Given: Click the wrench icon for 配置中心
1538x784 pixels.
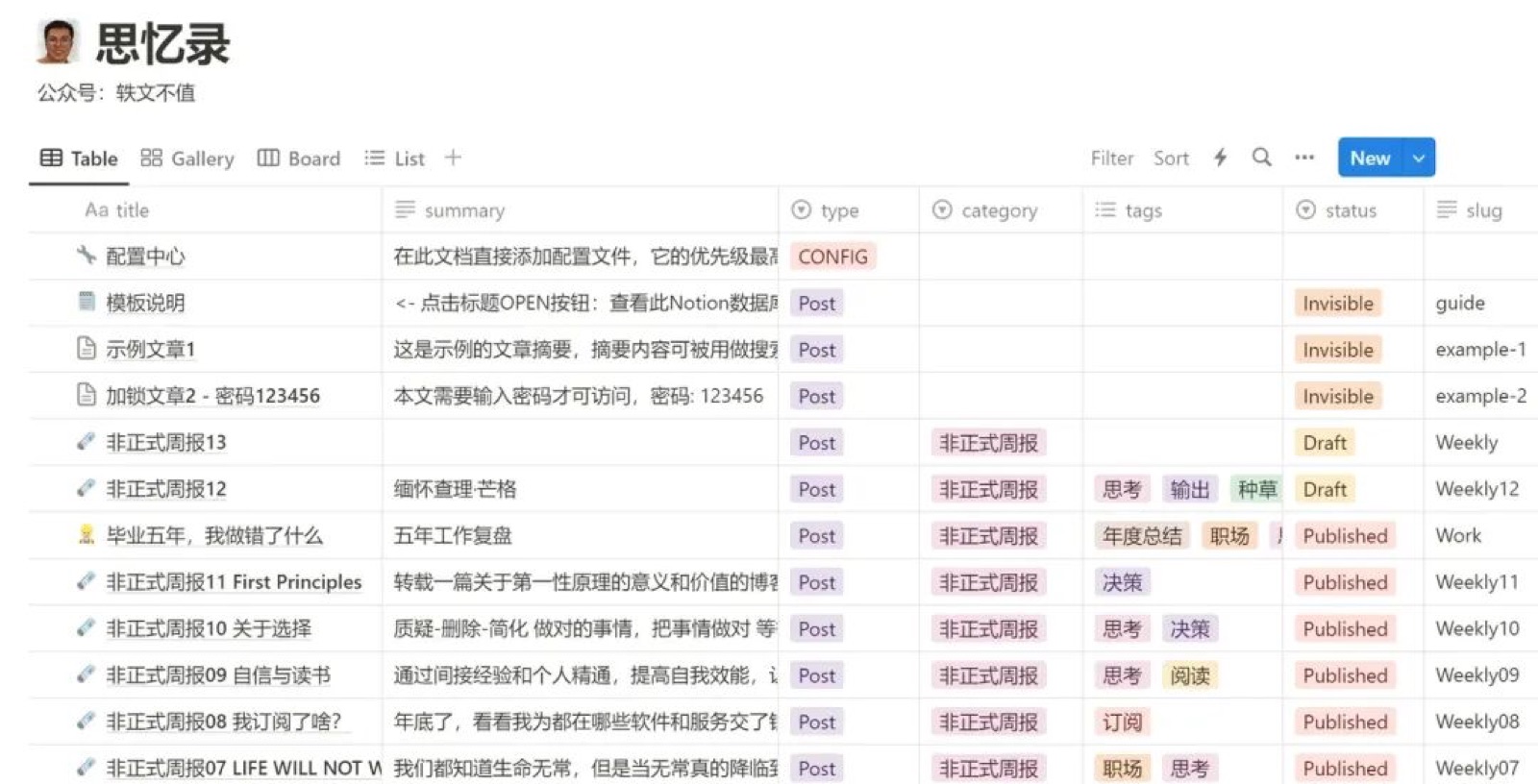Looking at the screenshot, I should pos(87,256).
